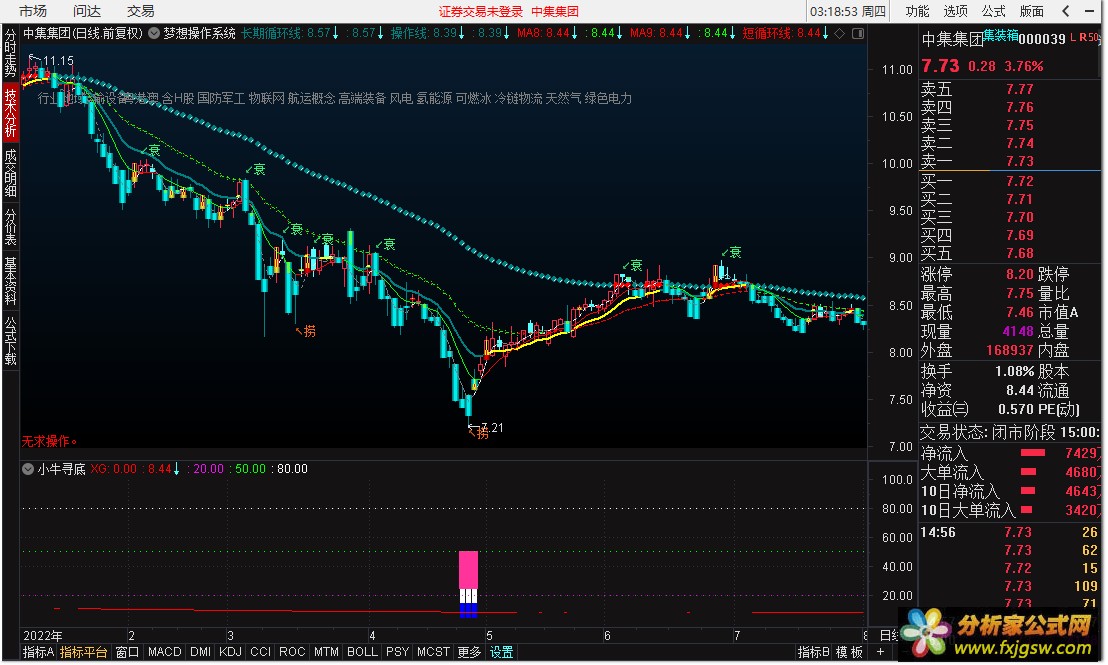Click the 窗口 tab

coord(127,652)
